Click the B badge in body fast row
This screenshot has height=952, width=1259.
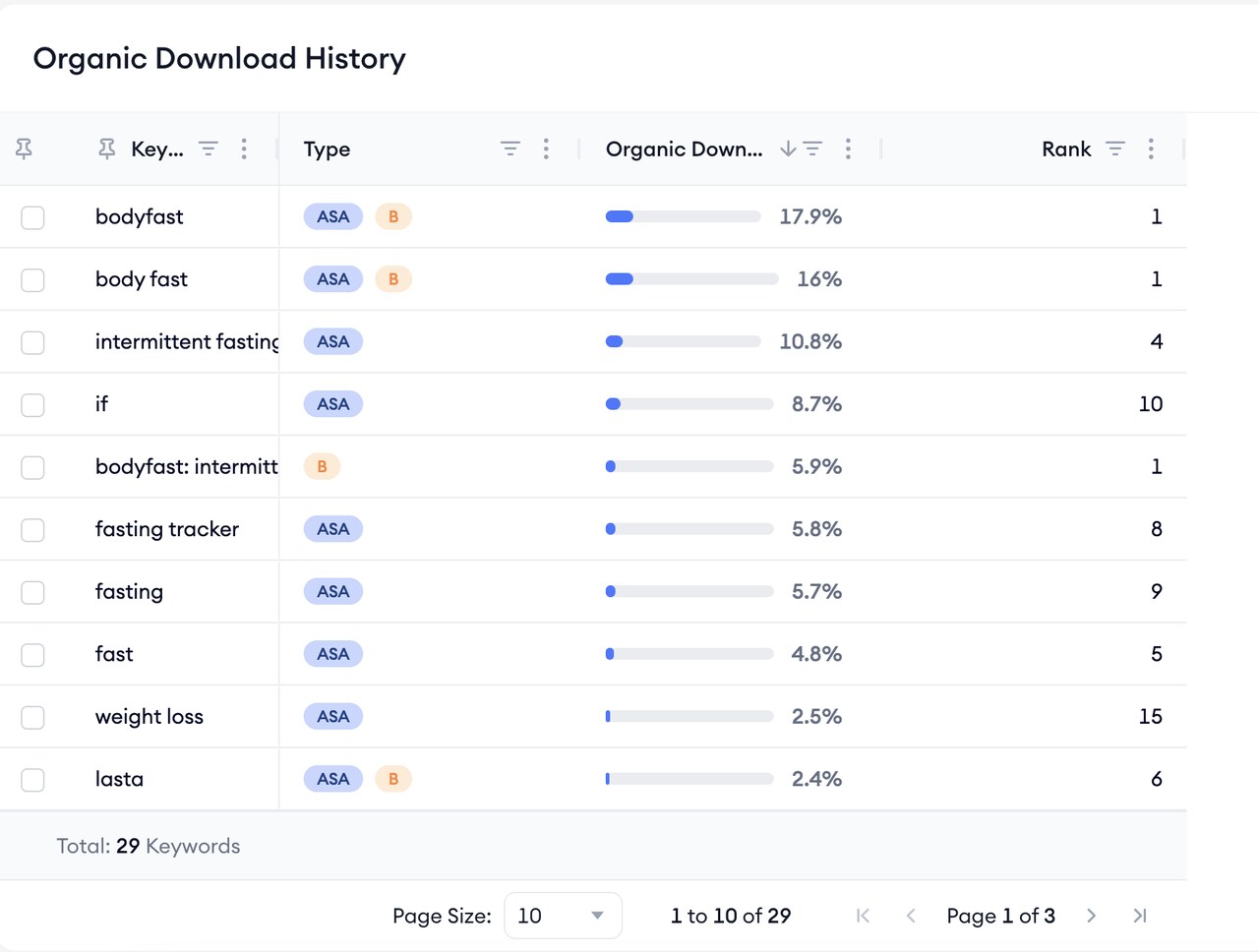click(393, 279)
